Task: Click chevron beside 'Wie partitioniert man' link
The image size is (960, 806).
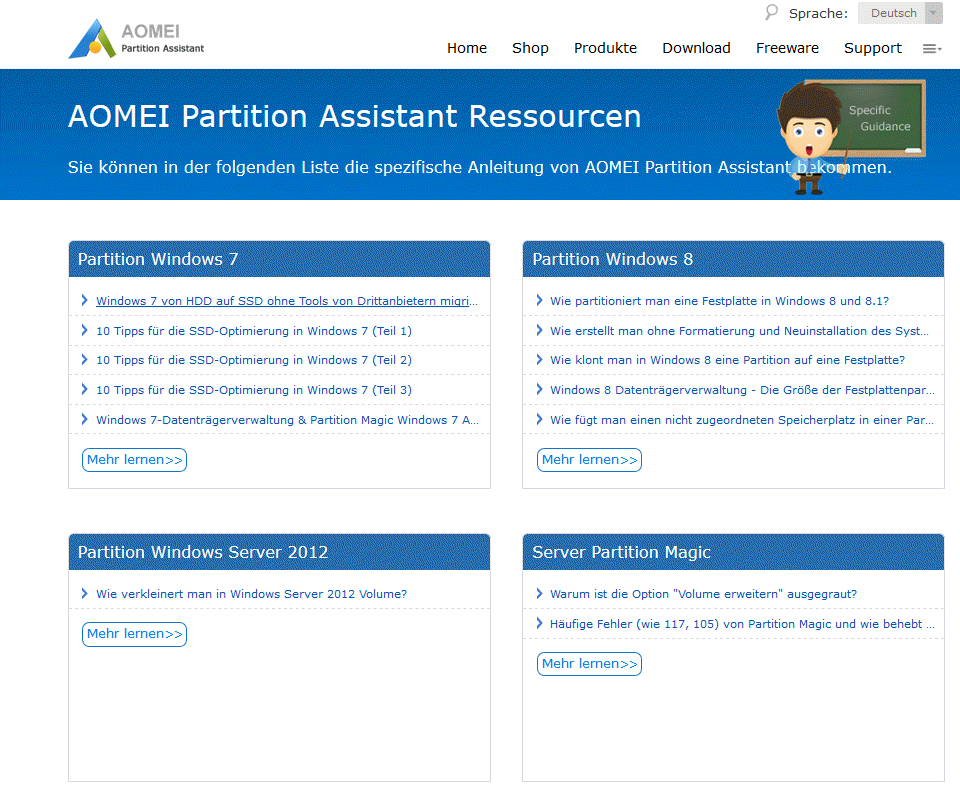Action: [539, 299]
